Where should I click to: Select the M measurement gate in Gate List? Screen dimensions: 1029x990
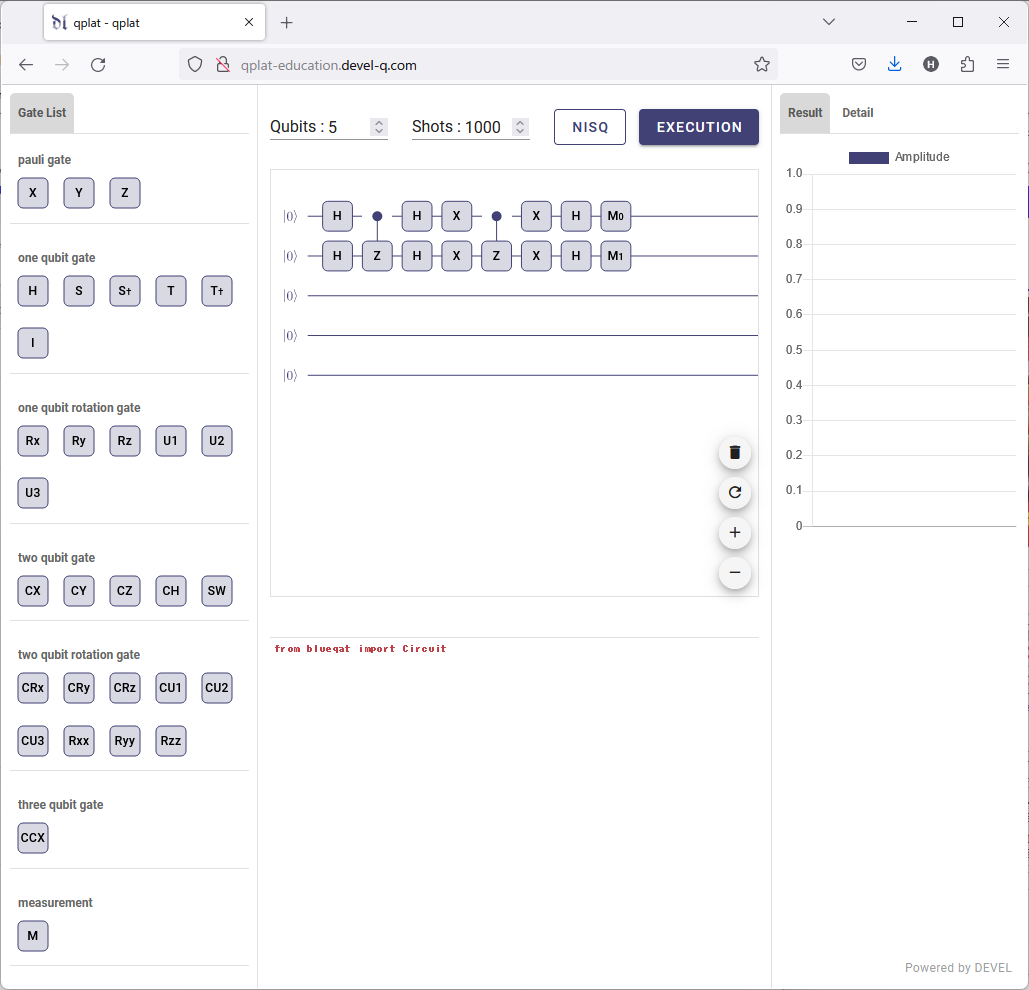pyautogui.click(x=33, y=936)
